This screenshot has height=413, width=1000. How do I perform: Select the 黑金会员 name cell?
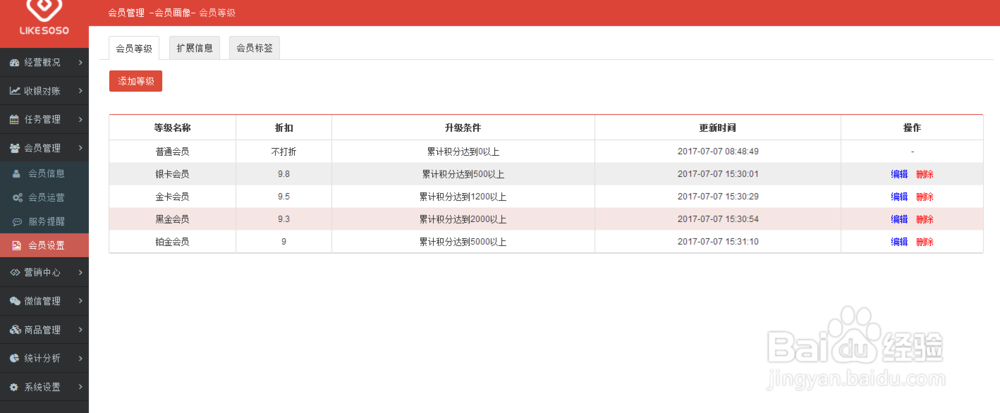click(172, 219)
